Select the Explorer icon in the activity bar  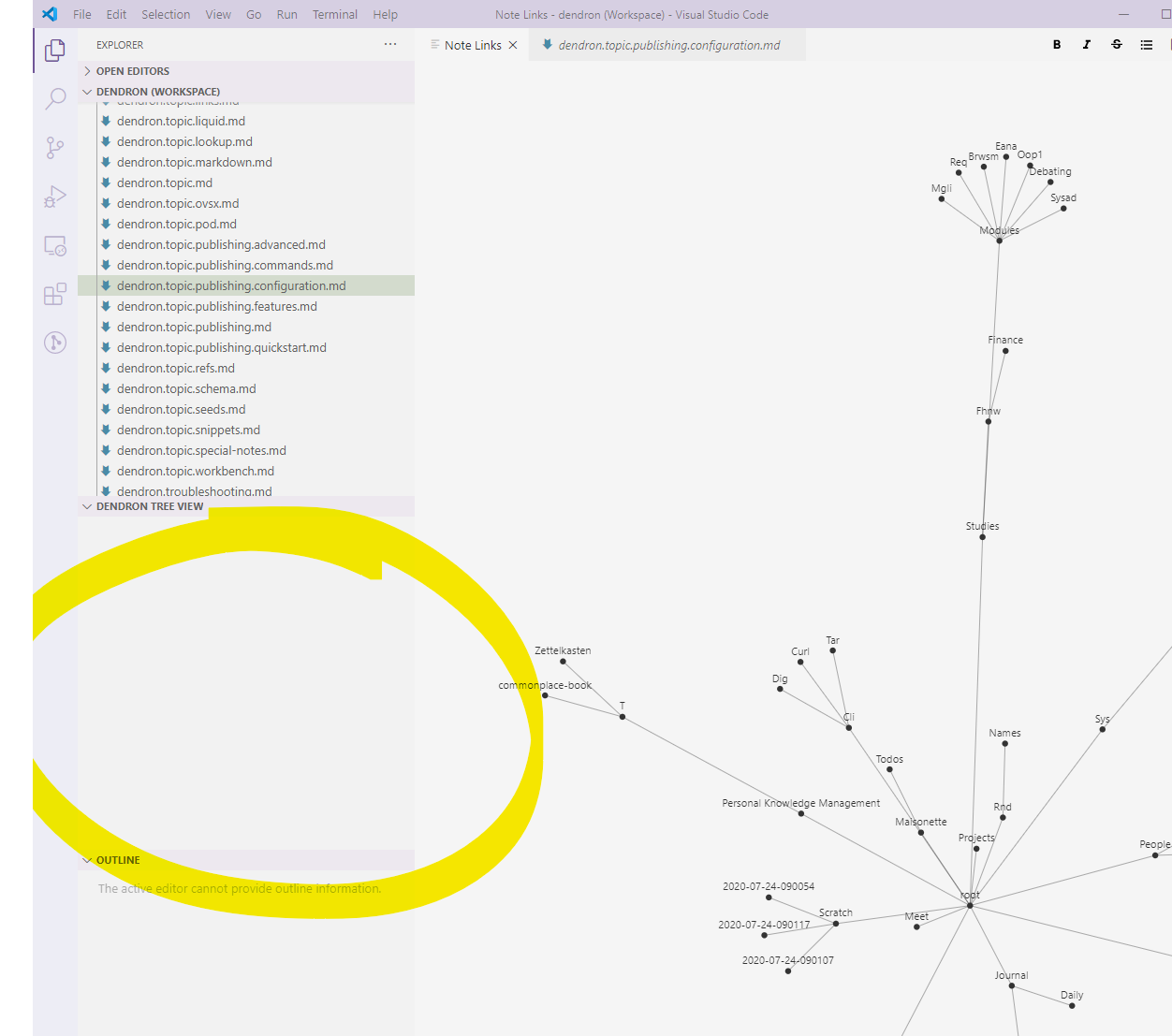54,50
